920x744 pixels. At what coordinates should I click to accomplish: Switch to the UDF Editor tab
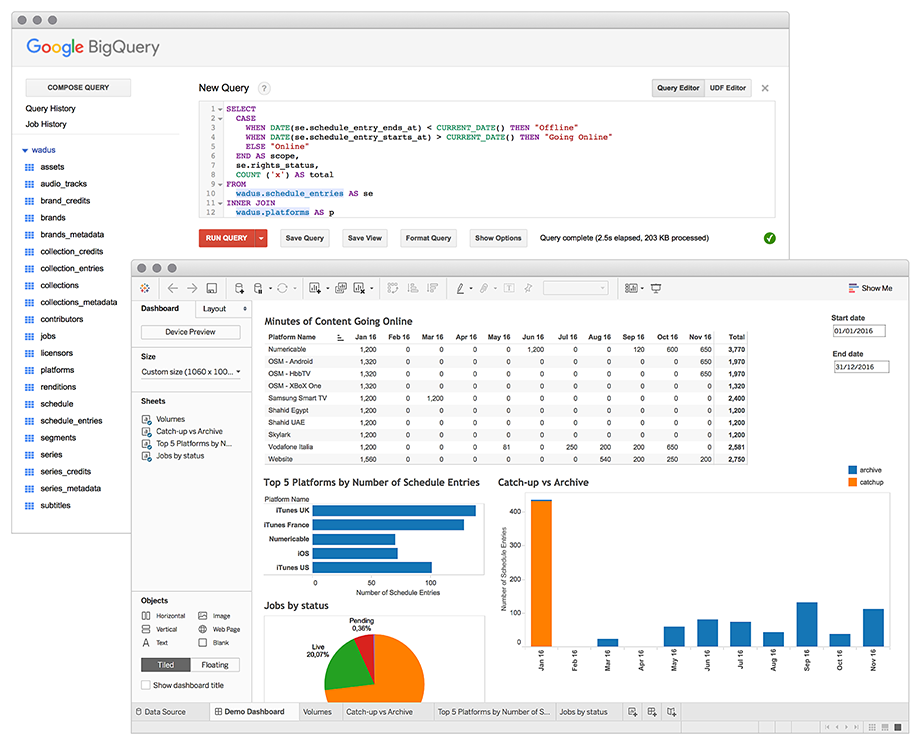coord(728,88)
